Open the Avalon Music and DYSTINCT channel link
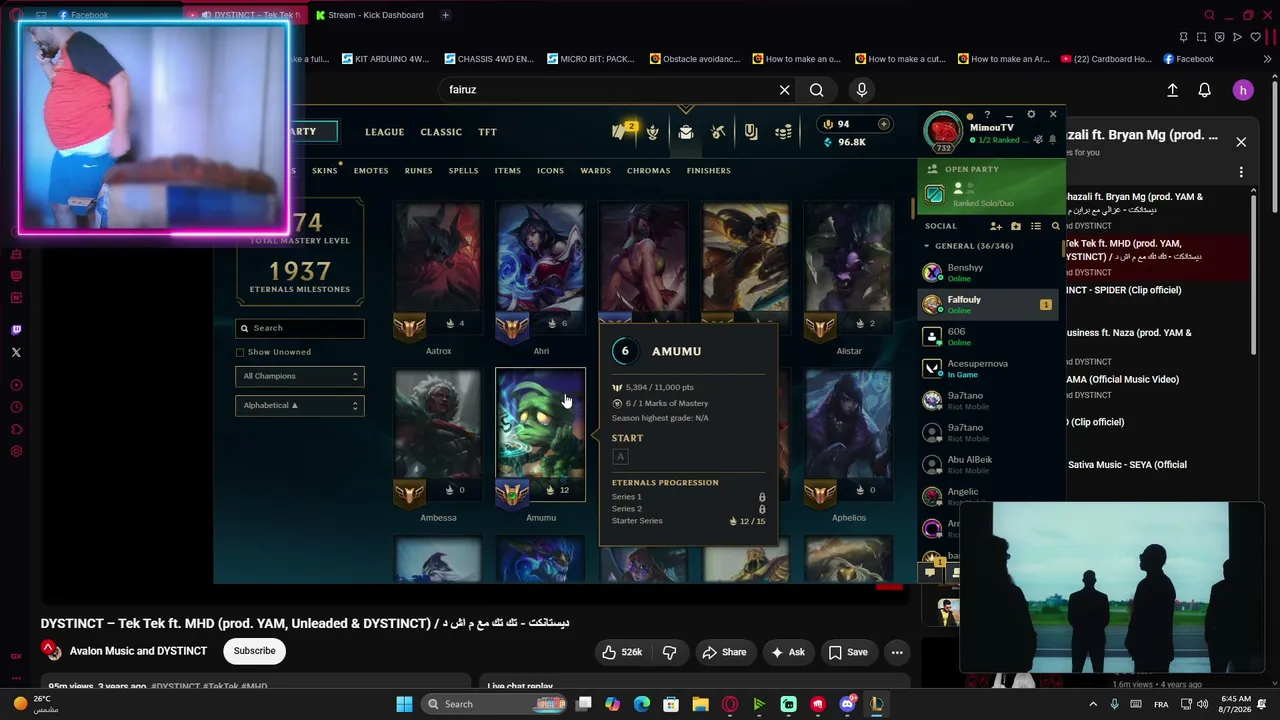 tap(138, 651)
